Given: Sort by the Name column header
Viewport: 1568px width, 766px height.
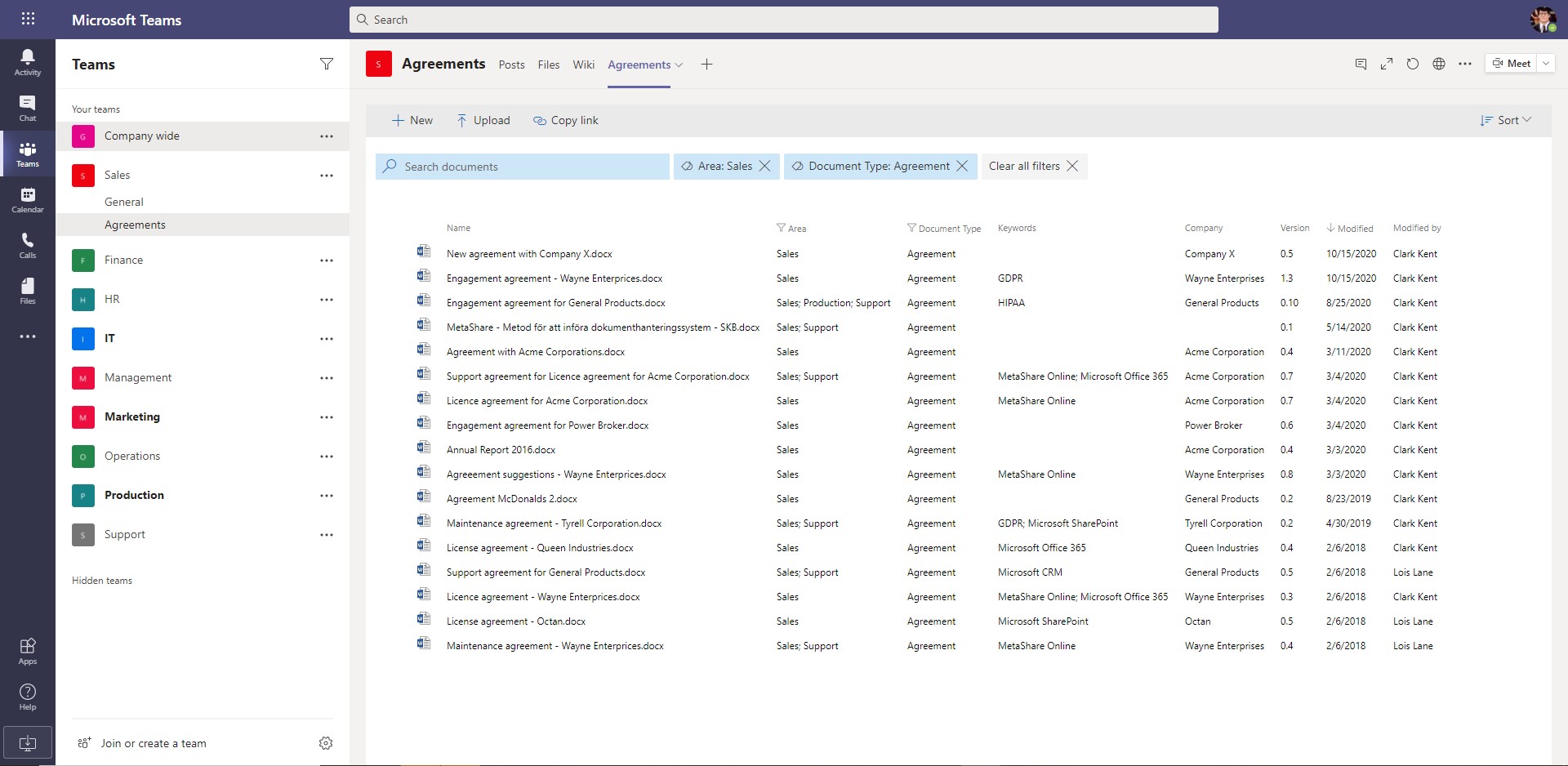Looking at the screenshot, I should [x=458, y=228].
